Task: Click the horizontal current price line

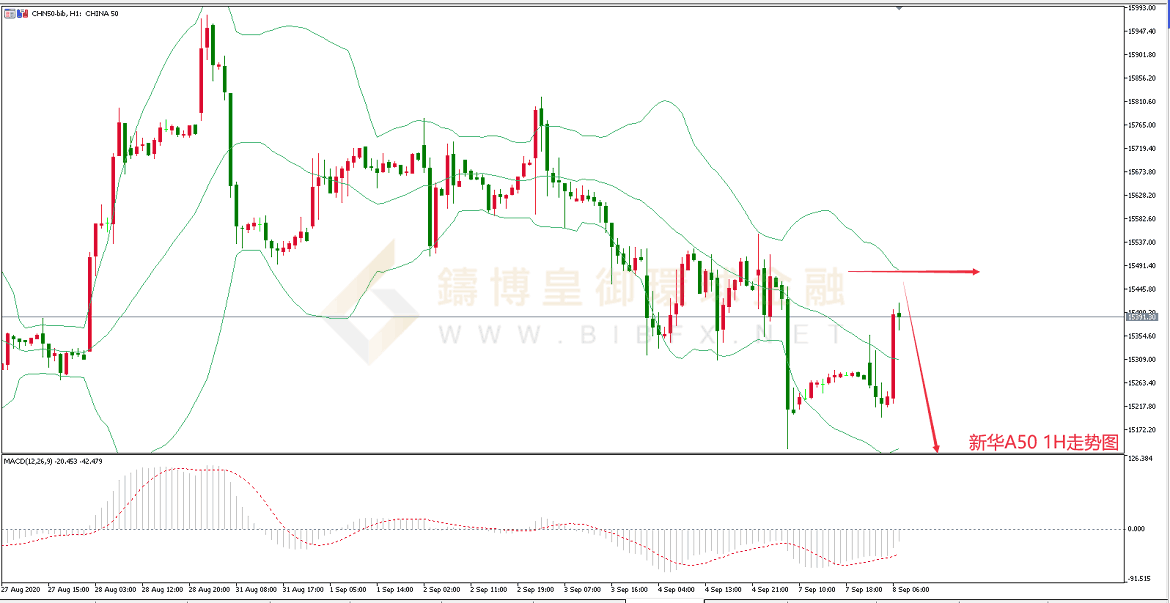Action: click(500, 316)
